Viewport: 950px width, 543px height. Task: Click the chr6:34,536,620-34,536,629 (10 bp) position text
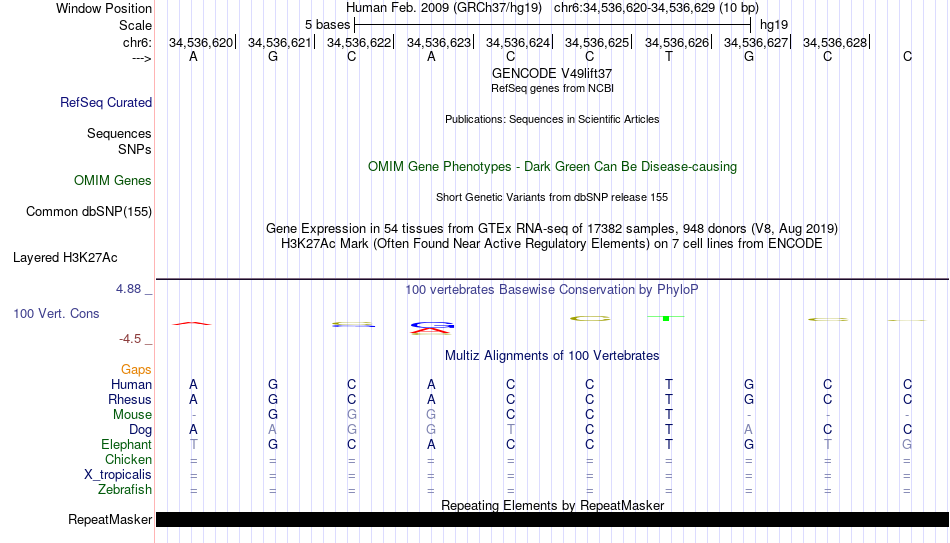[656, 8]
